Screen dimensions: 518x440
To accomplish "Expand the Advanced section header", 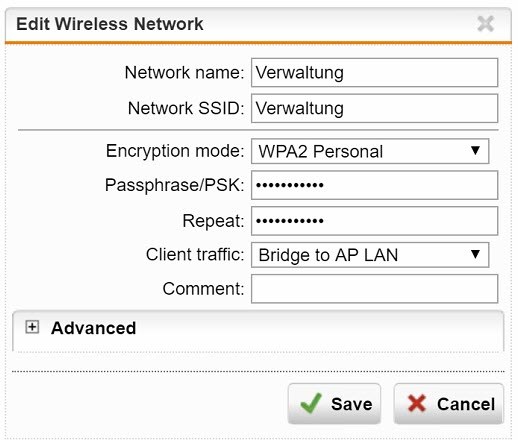I will (258, 328).
